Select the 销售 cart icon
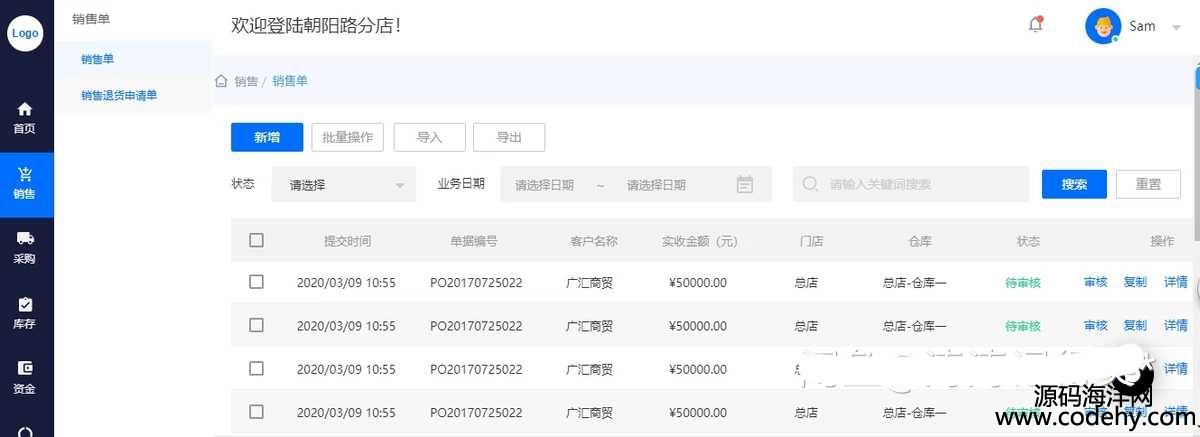Image resolution: width=1200 pixels, height=437 pixels. point(25,173)
